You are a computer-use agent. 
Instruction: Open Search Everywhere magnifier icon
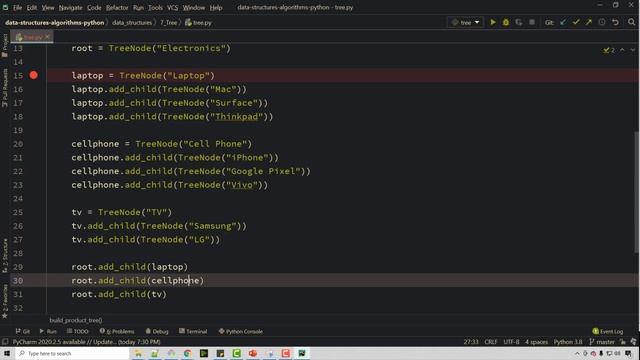[x=631, y=22]
